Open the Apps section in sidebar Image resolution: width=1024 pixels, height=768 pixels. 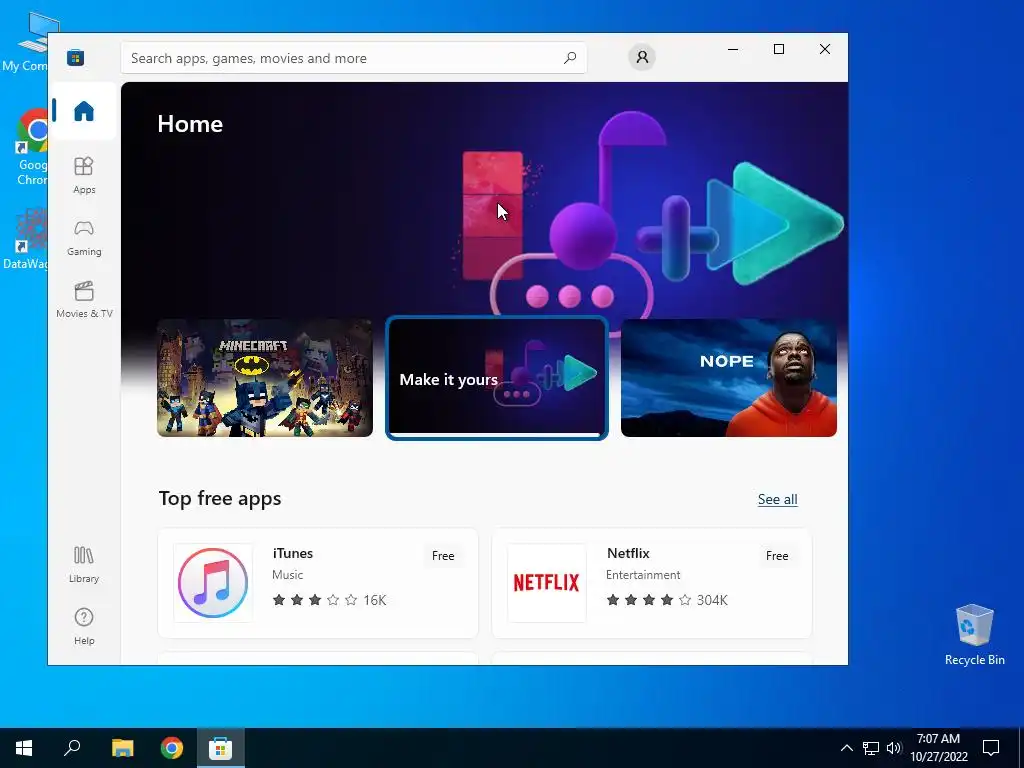click(84, 175)
